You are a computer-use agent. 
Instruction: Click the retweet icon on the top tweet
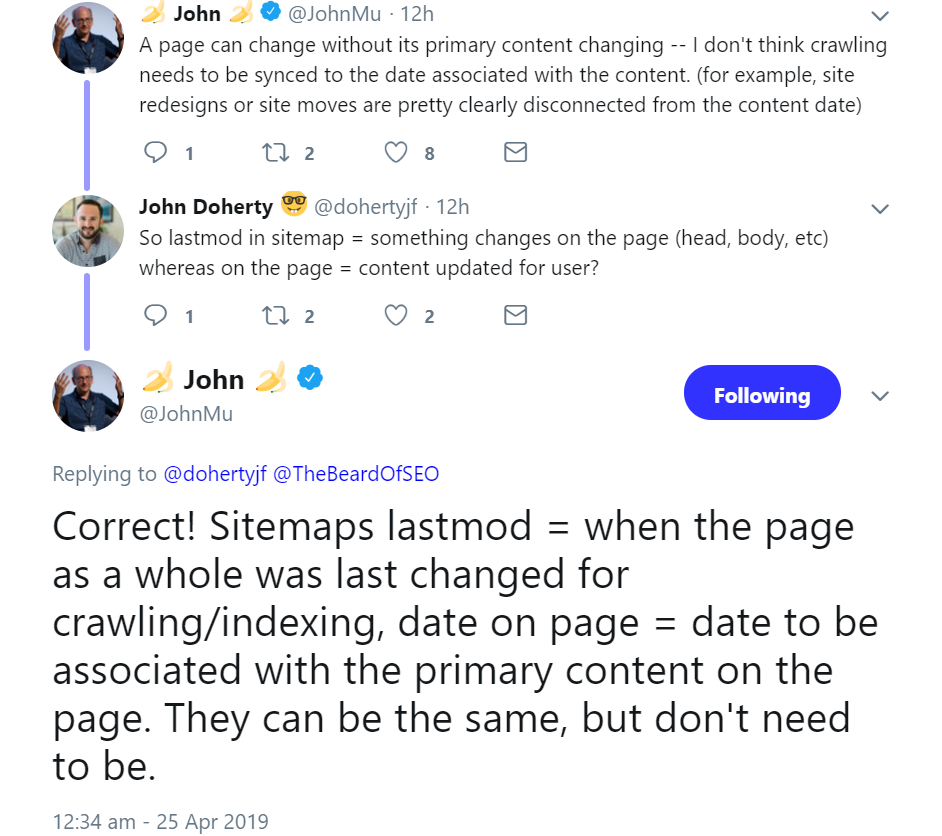pyautogui.click(x=274, y=152)
